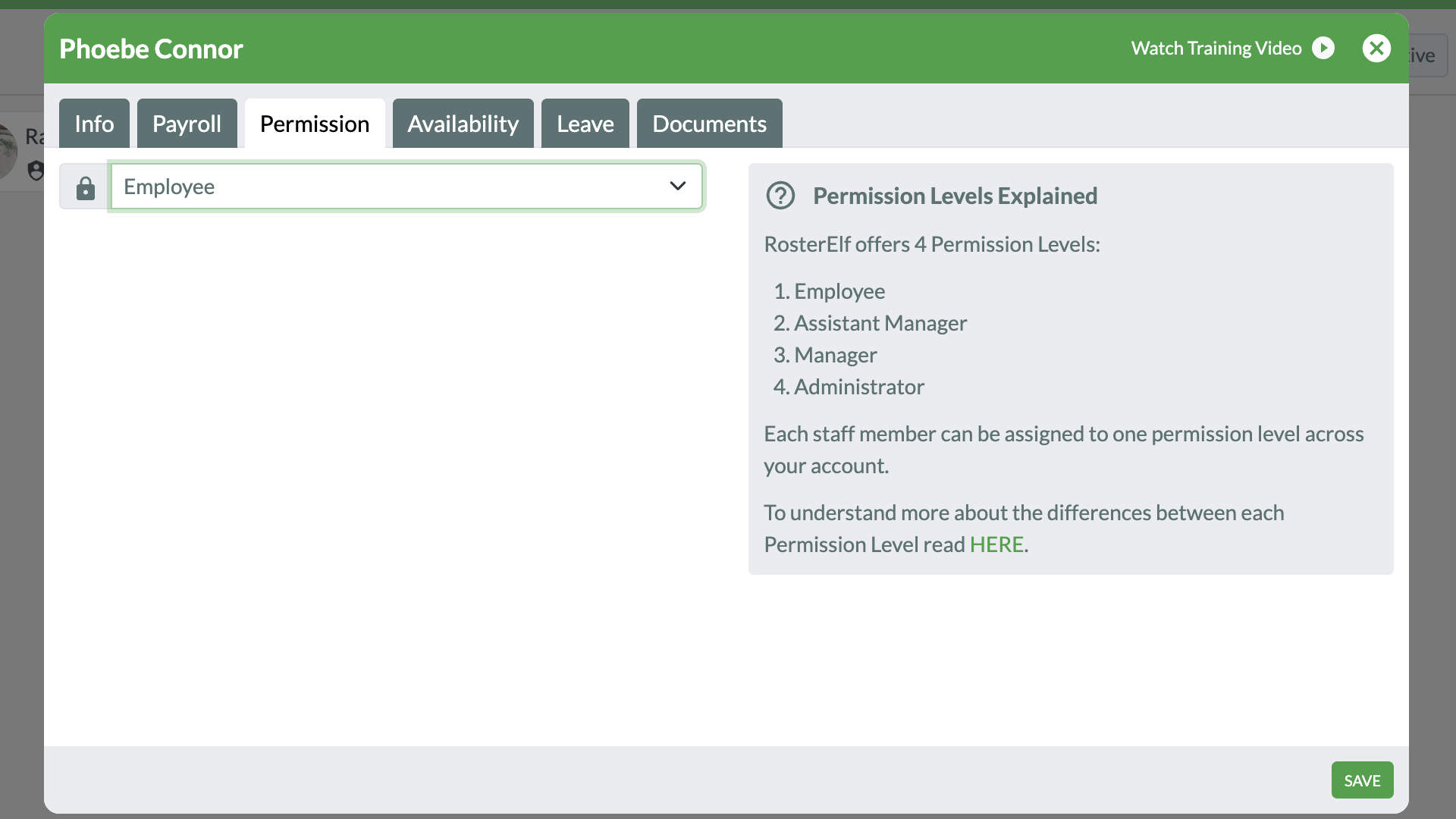The image size is (1456, 819).
Task: Click the padlock icon beside permission dropdown
Action: pos(86,187)
